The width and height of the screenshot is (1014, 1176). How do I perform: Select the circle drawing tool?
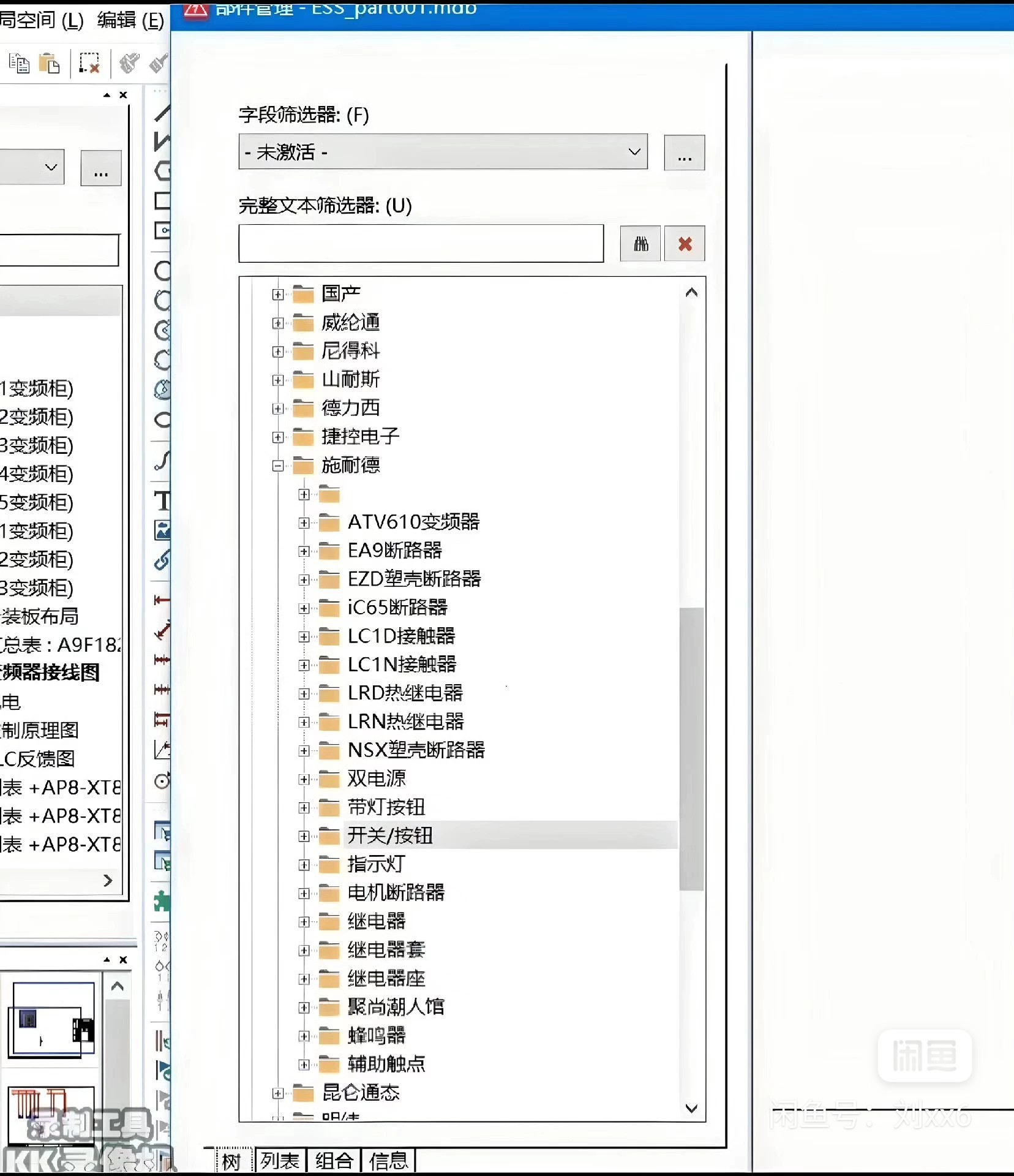point(162,270)
